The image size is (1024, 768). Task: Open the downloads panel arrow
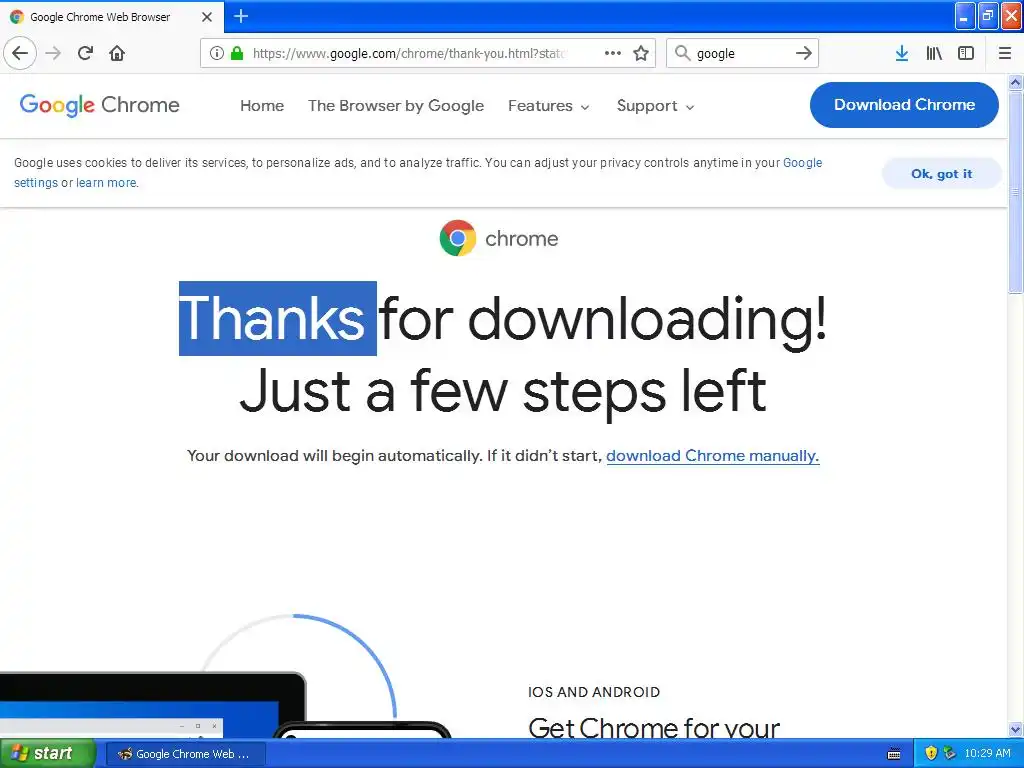pyautogui.click(x=902, y=53)
